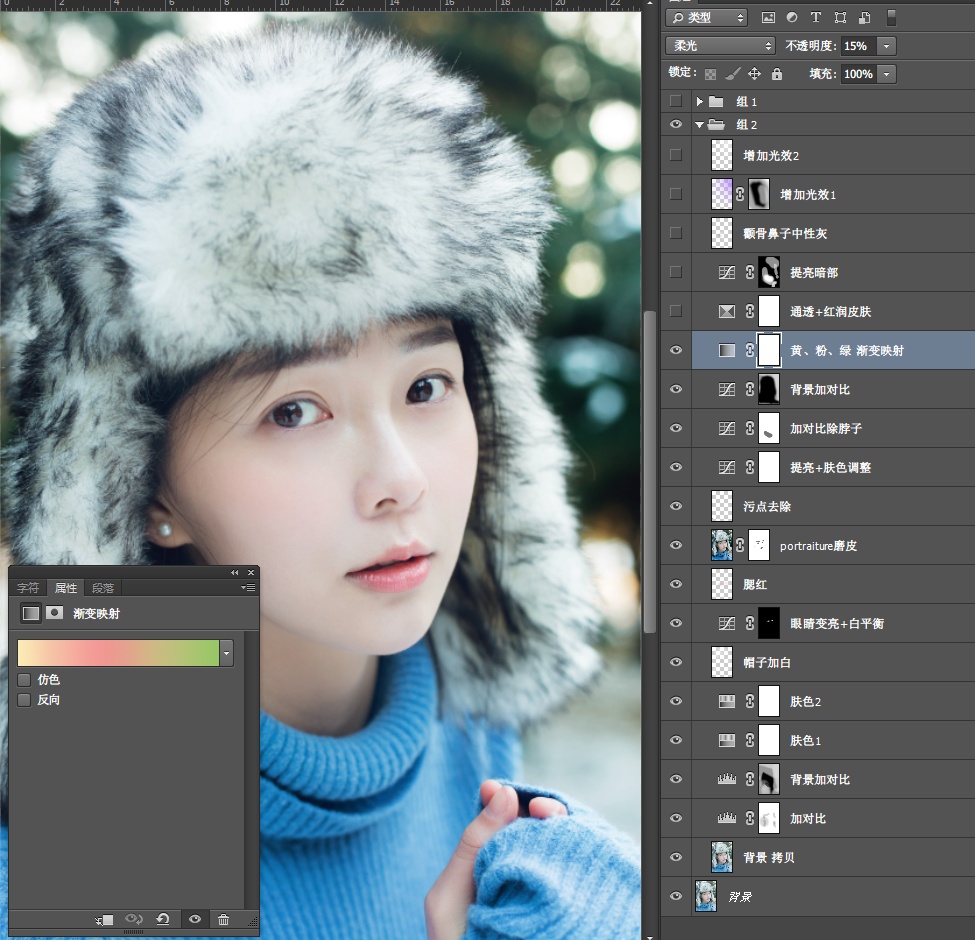Hide the 黄、粉、绿 渐变映射 layer
This screenshot has width=975, height=940.
(x=676, y=350)
